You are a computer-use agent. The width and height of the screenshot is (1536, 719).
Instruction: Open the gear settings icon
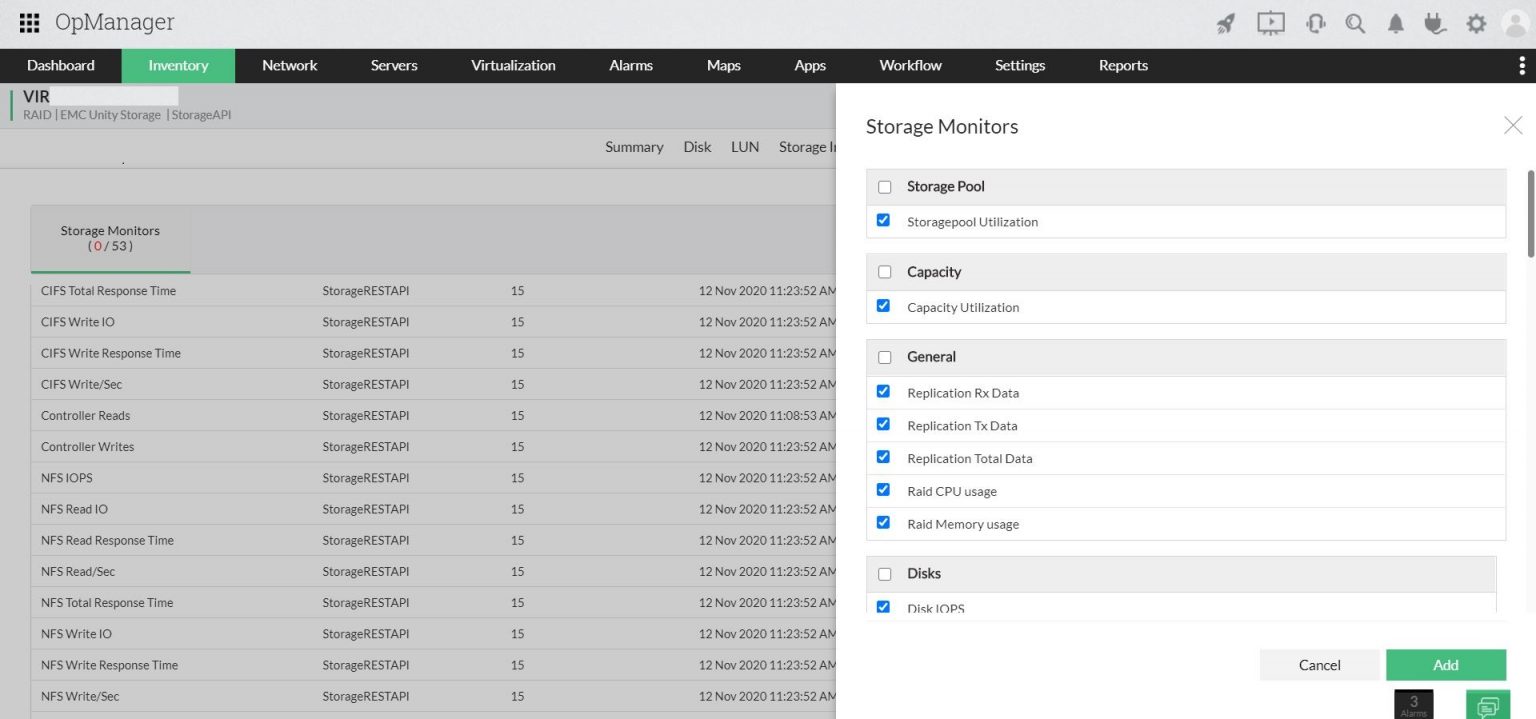[x=1476, y=24]
